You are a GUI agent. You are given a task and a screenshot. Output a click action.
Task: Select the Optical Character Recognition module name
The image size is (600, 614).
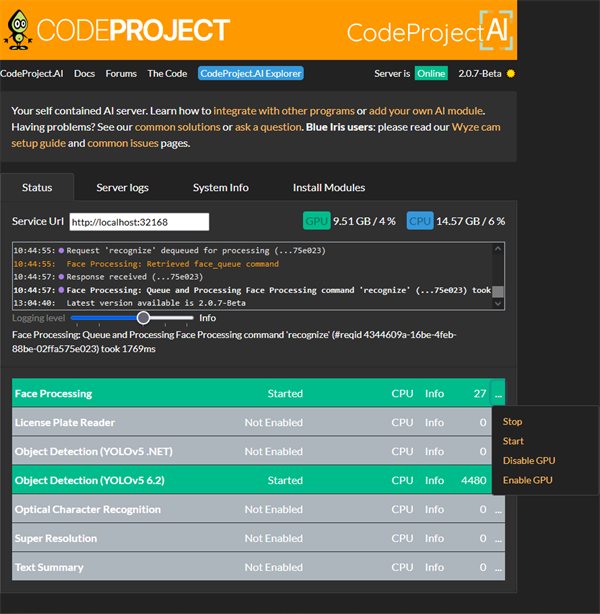88,509
